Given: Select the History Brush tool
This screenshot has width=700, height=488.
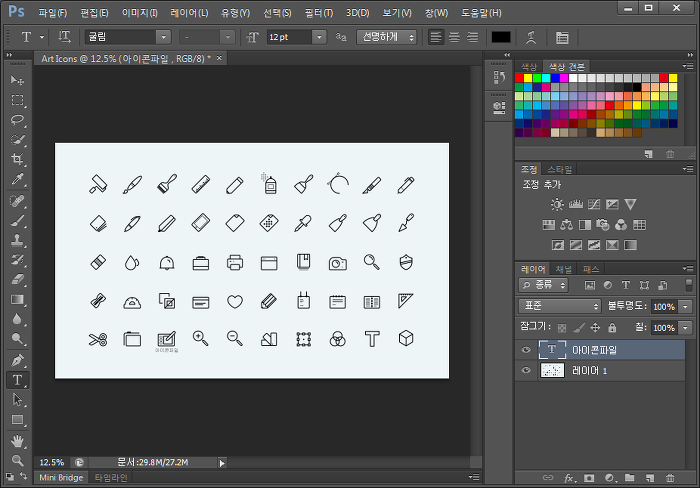Looking at the screenshot, I should tap(17, 260).
